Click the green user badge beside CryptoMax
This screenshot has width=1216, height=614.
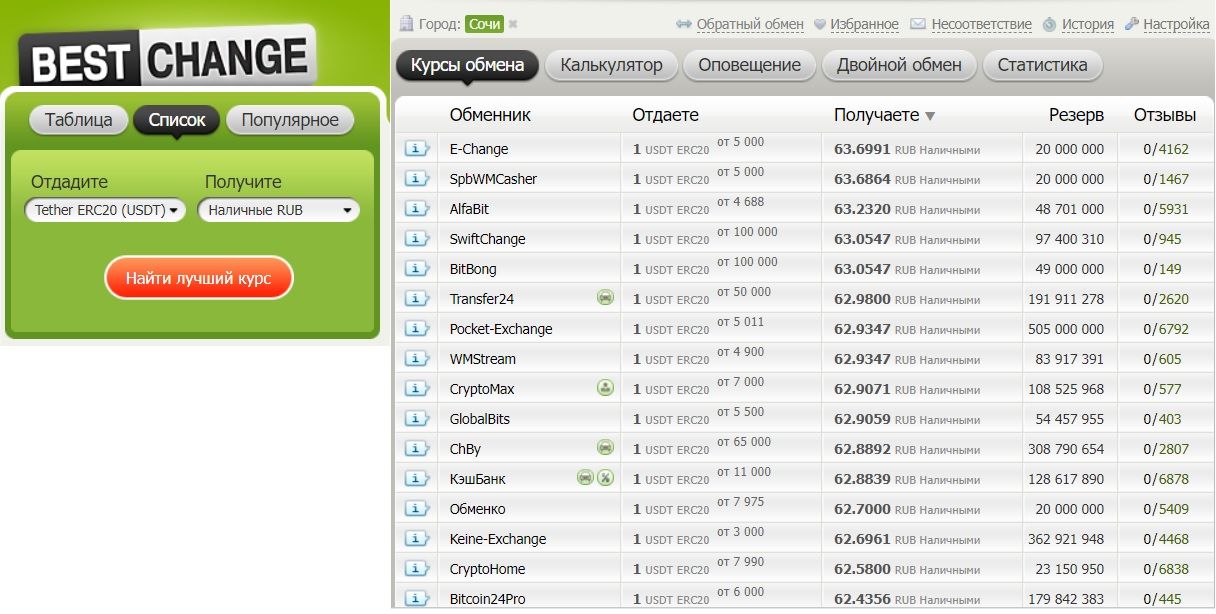tap(605, 387)
